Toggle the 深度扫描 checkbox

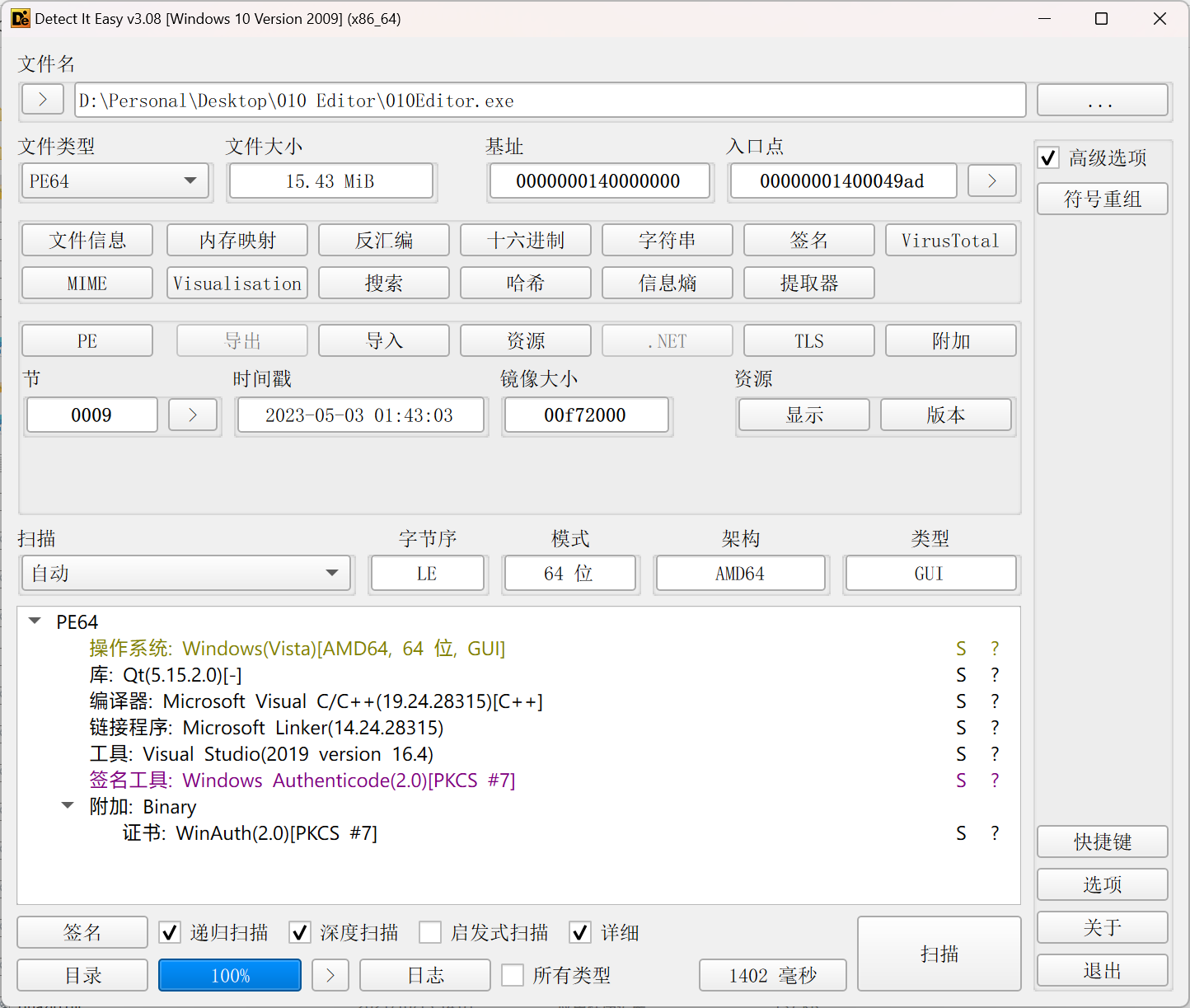[x=300, y=932]
